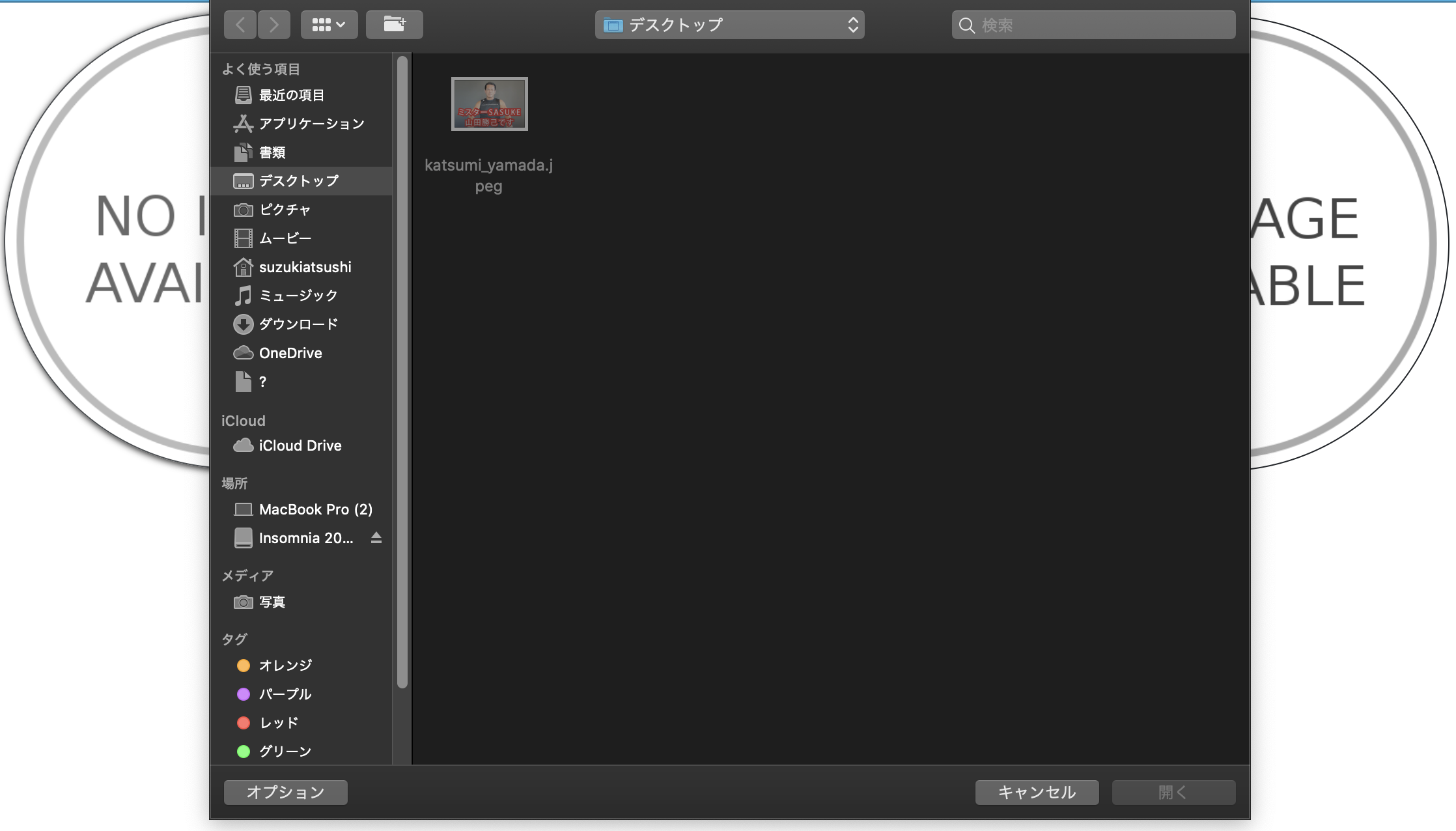Switch to the アプリケーション sidebar entry

pos(311,123)
